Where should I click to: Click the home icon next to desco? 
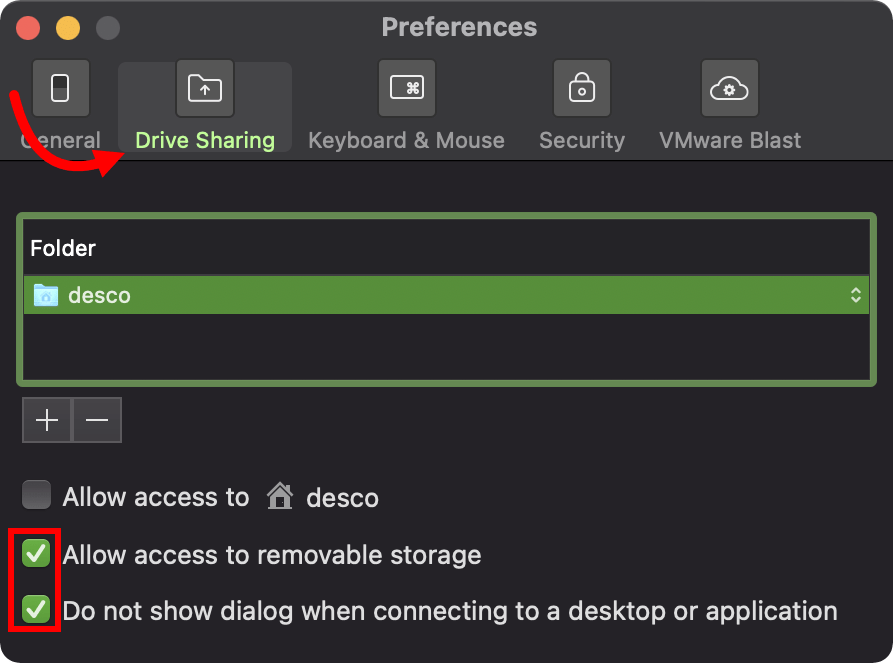(279, 495)
